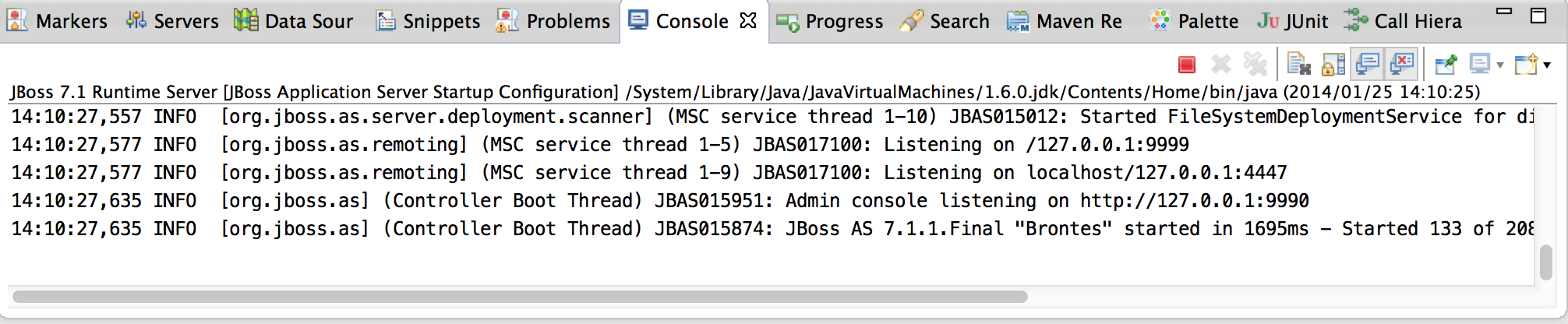
Task: Toggle Scroll Lock in the console
Action: click(1333, 65)
